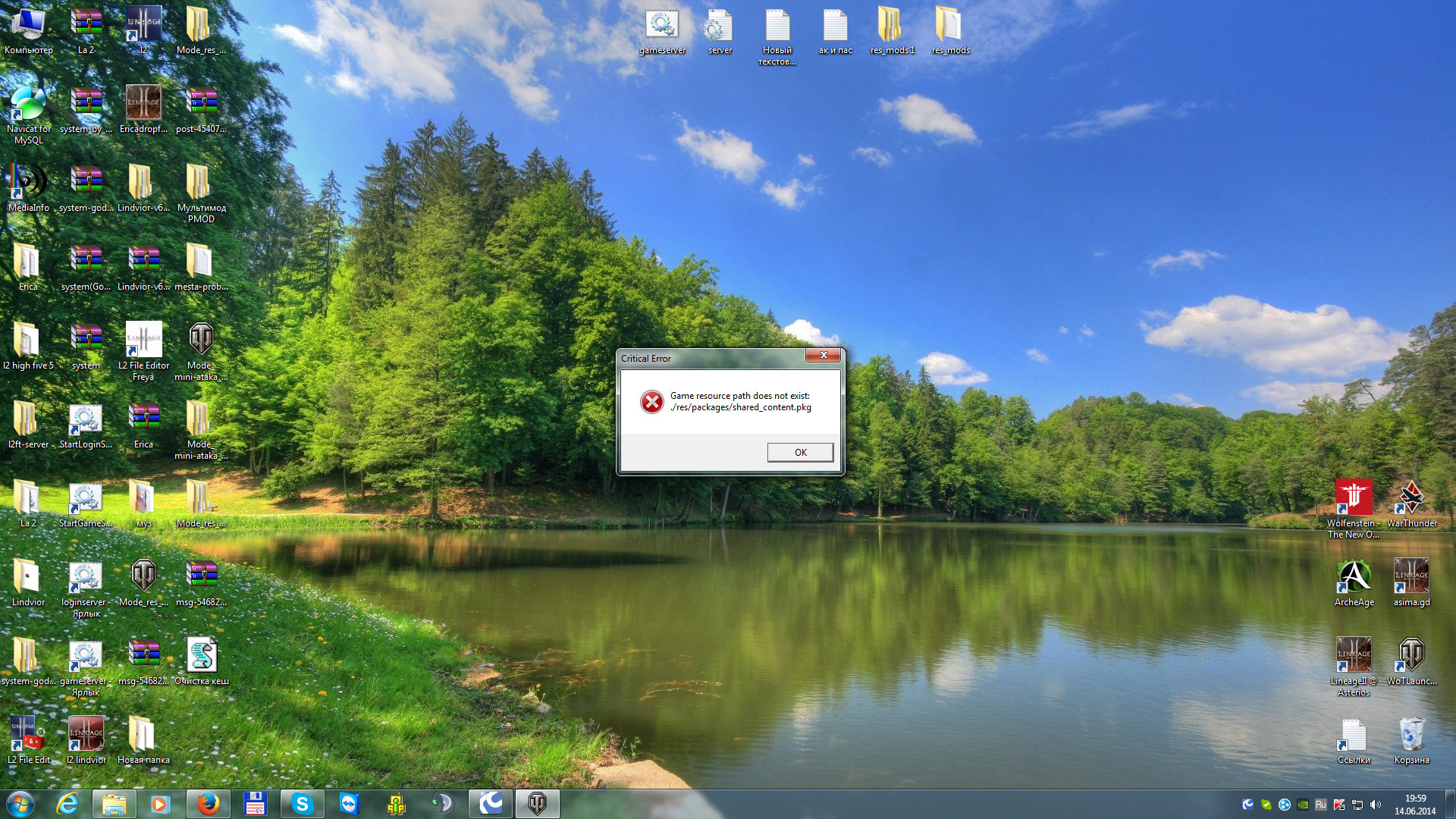Run the StartLoginS... batch file
This screenshot has width=1456, height=819.
click(86, 425)
